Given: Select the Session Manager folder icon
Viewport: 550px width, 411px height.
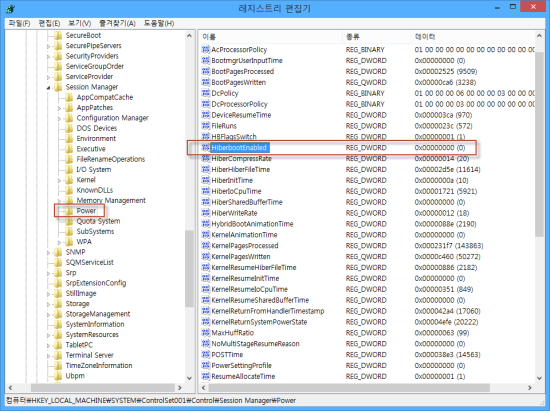Looking at the screenshot, I should click(x=58, y=87).
